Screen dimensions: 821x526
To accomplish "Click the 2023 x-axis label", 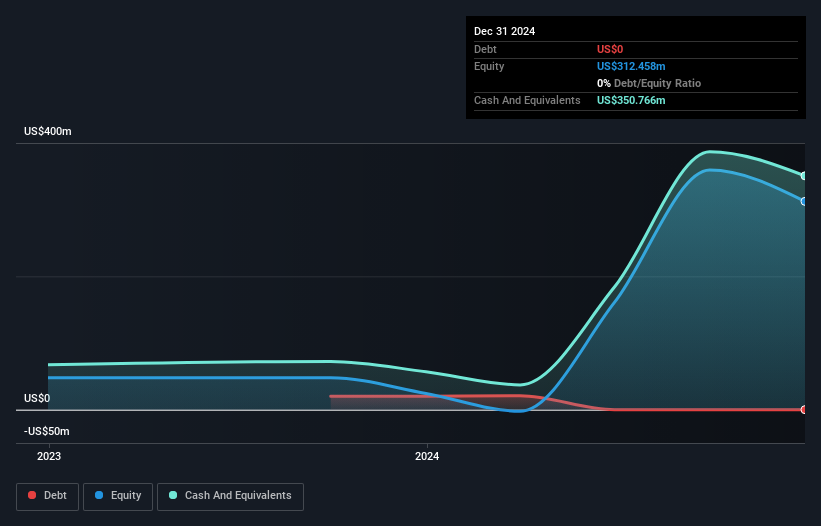I will click(49, 456).
